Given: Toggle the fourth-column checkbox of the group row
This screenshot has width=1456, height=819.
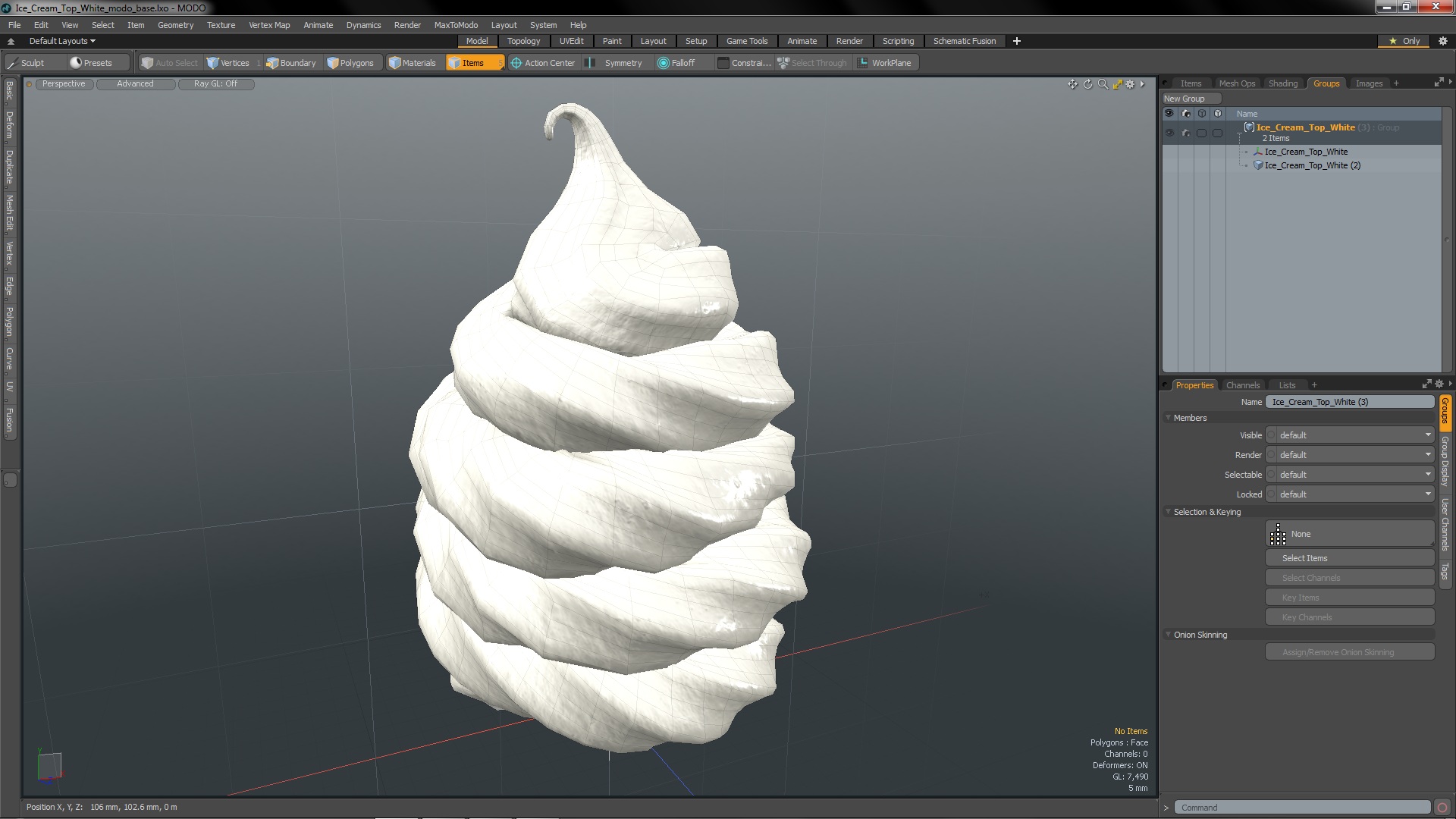Looking at the screenshot, I should [x=1217, y=133].
